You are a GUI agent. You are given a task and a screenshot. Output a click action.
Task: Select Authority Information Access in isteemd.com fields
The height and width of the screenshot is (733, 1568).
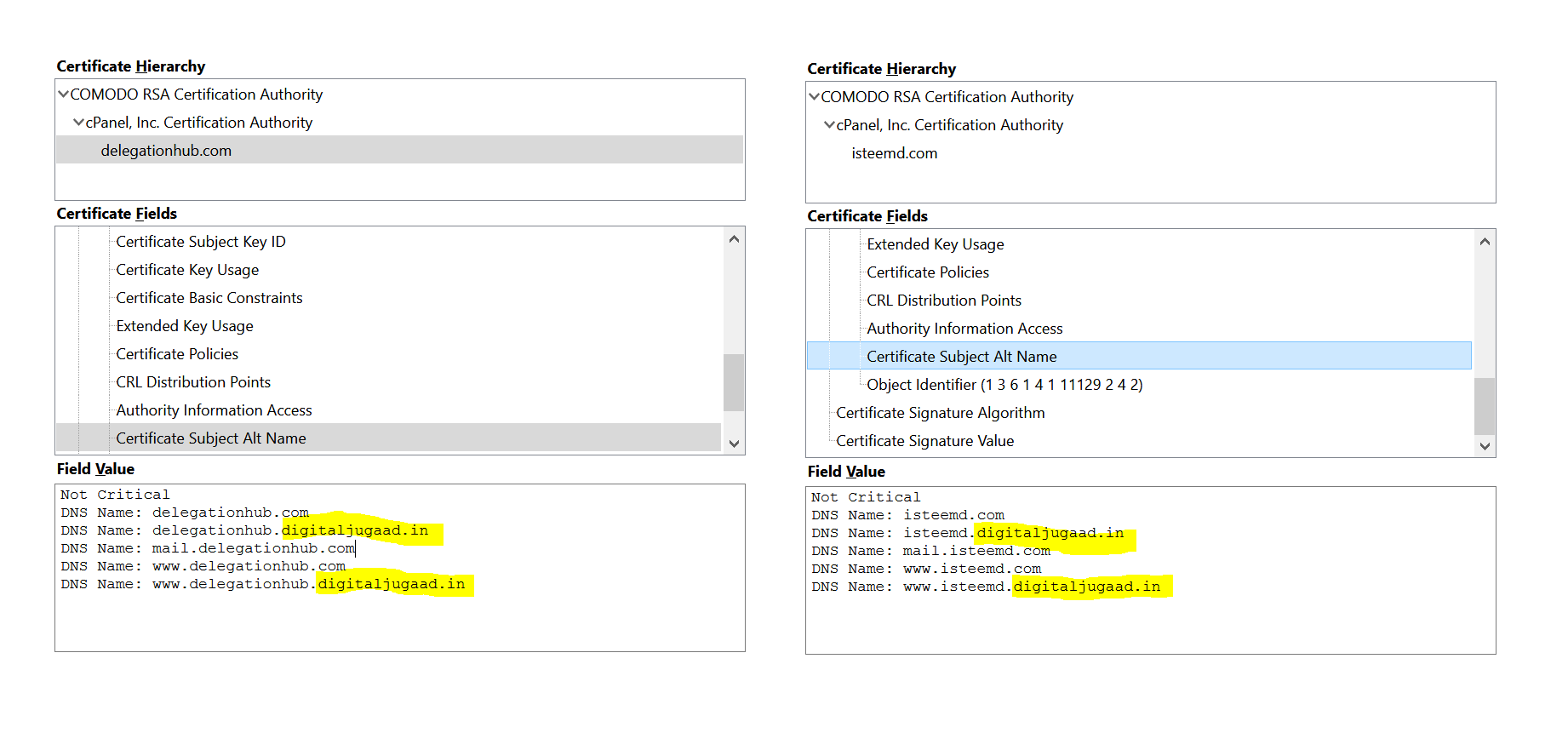point(965,329)
